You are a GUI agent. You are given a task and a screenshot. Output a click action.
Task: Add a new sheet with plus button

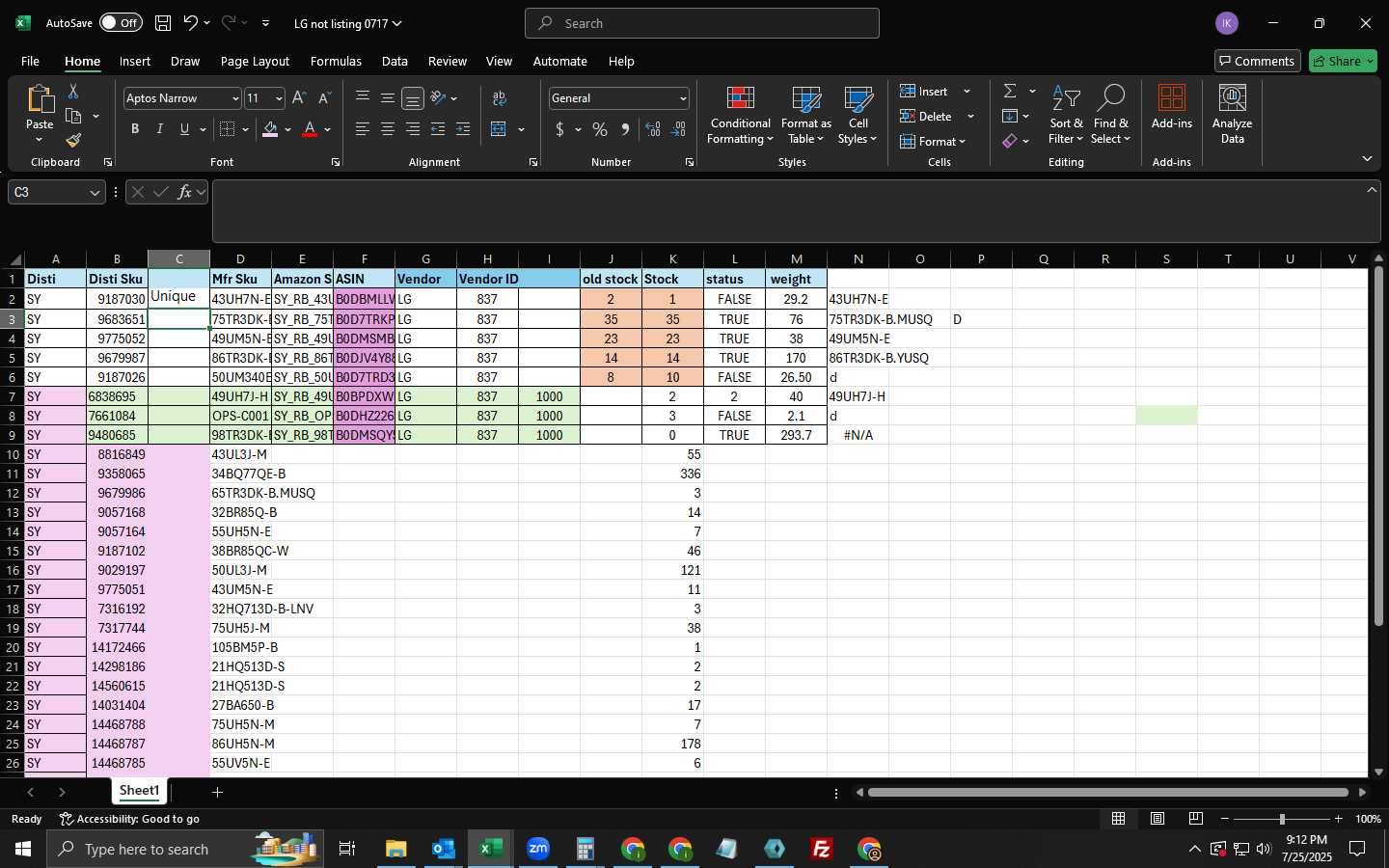pos(218,792)
